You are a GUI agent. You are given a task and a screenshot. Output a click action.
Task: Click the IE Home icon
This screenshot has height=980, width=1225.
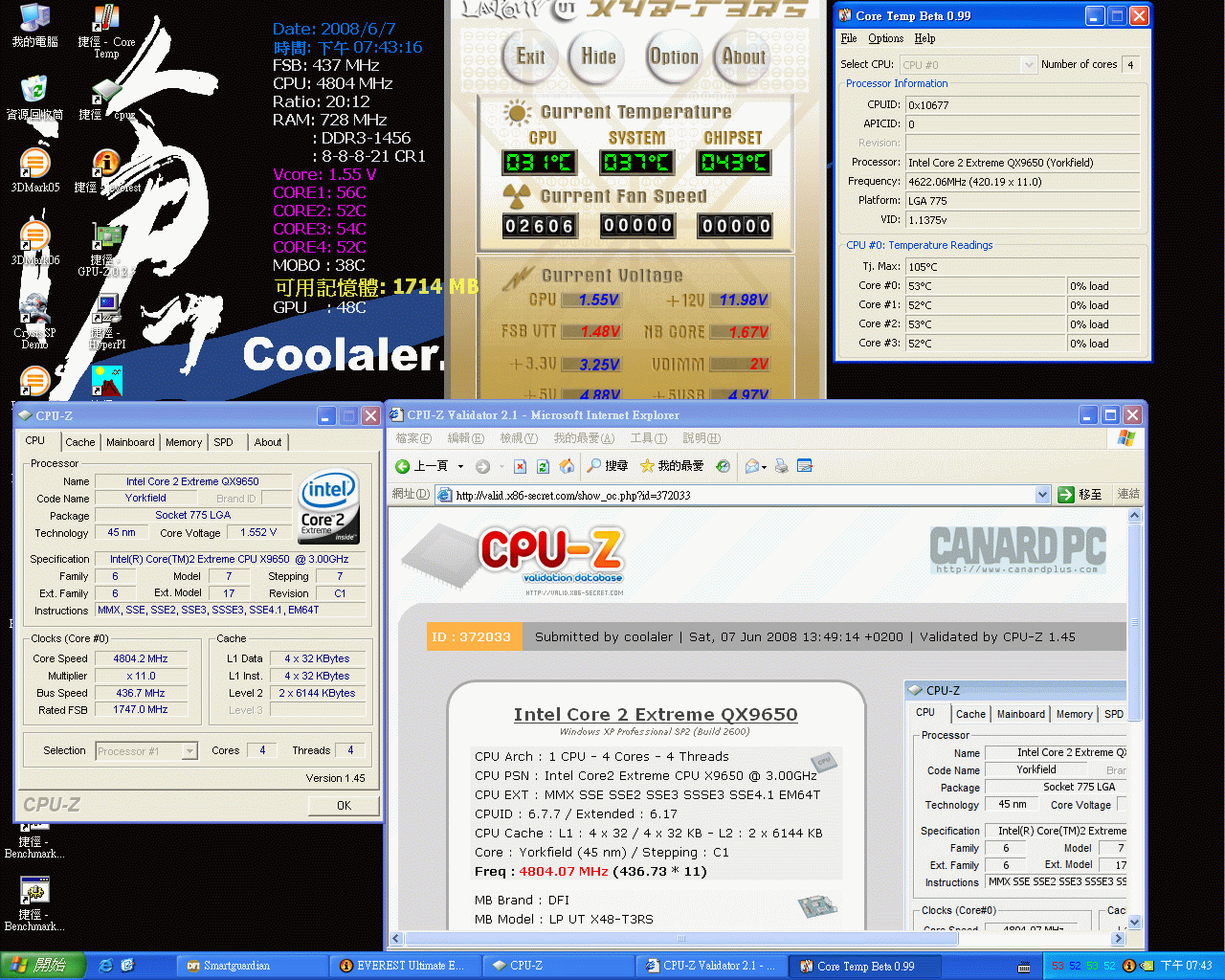pyautogui.click(x=567, y=466)
